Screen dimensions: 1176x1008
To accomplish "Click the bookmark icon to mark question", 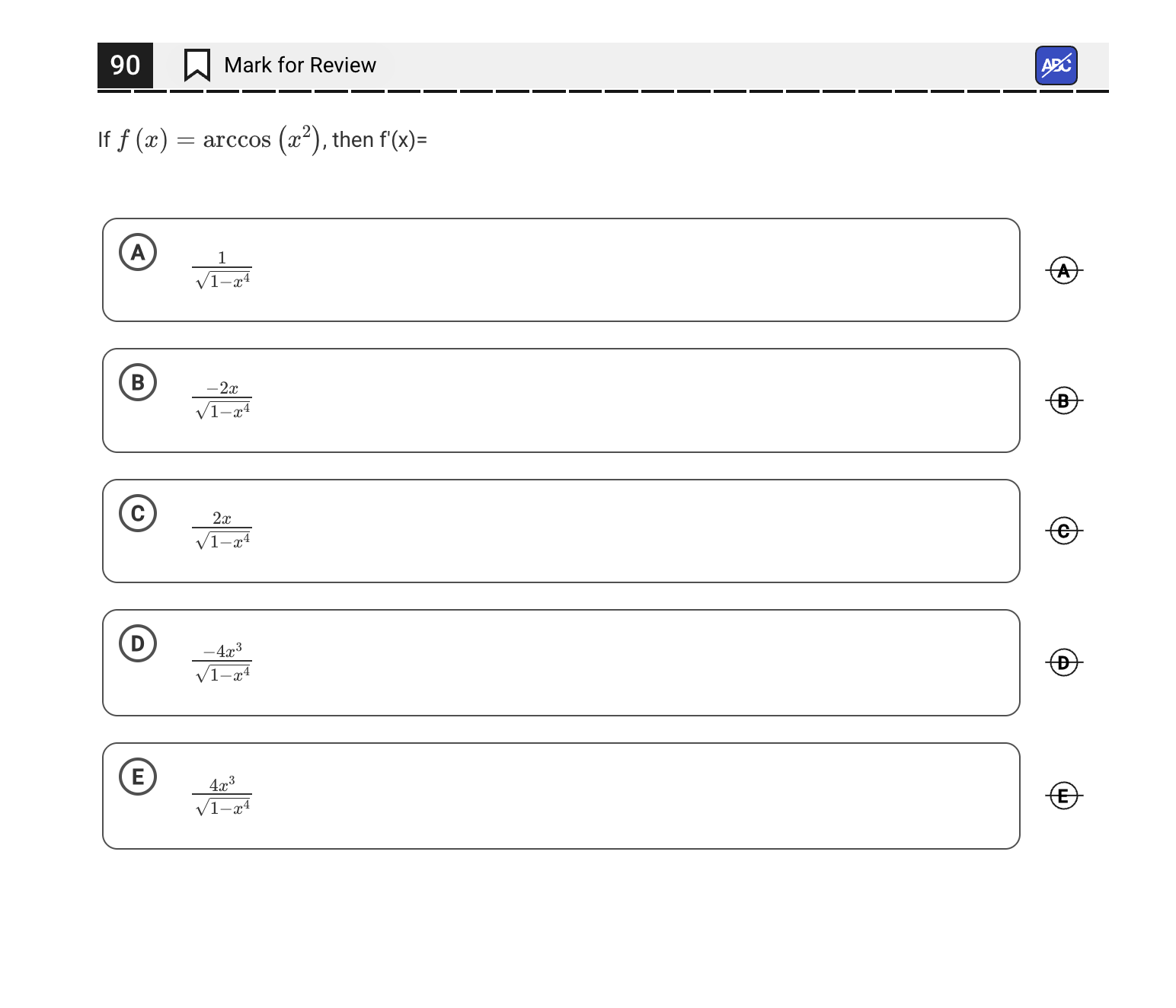I will (197, 65).
